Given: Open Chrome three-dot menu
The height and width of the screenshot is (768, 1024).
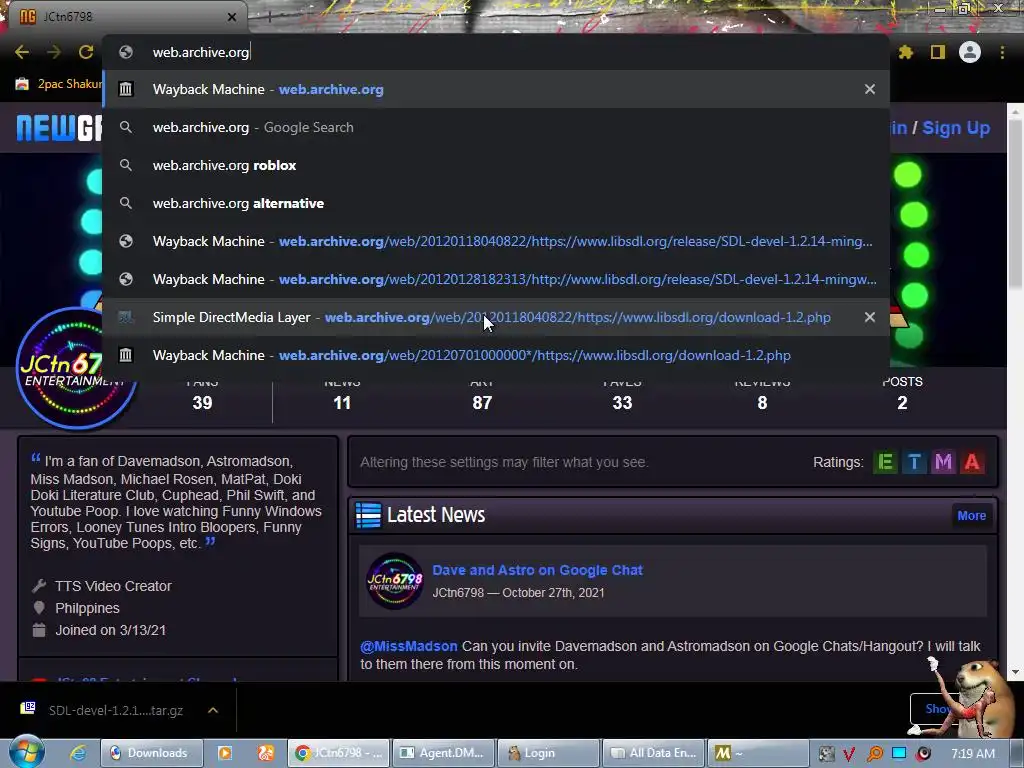Looking at the screenshot, I should (x=1002, y=52).
